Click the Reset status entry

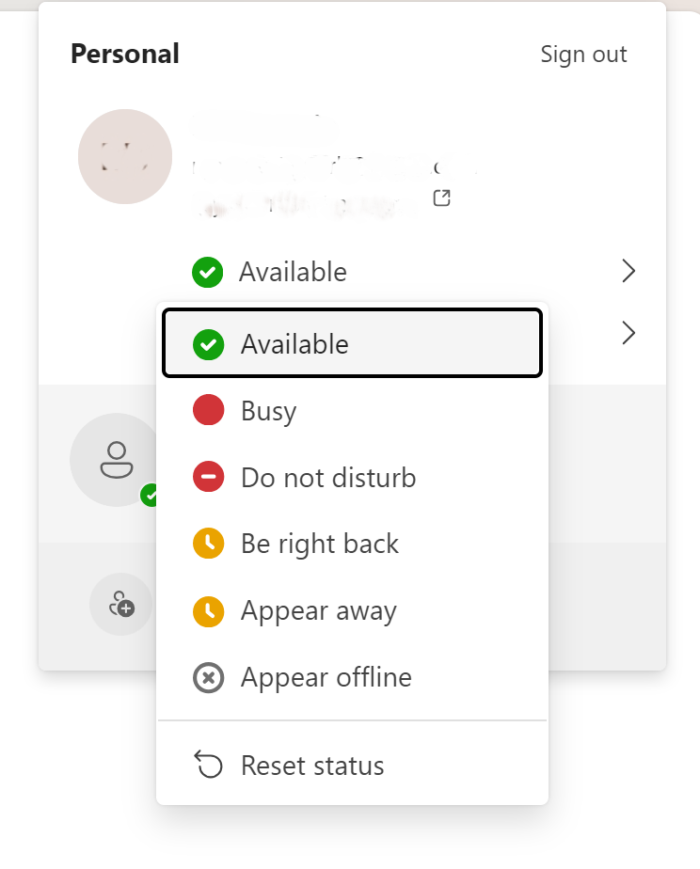(x=312, y=765)
